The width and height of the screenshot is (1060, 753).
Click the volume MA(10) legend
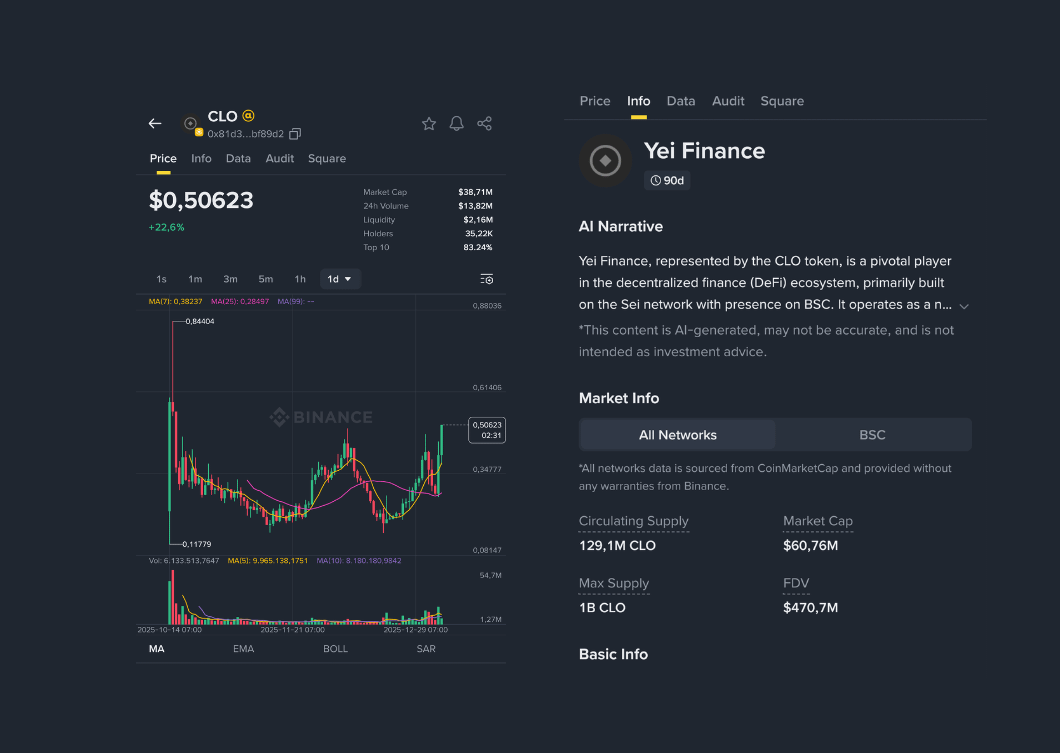359,560
